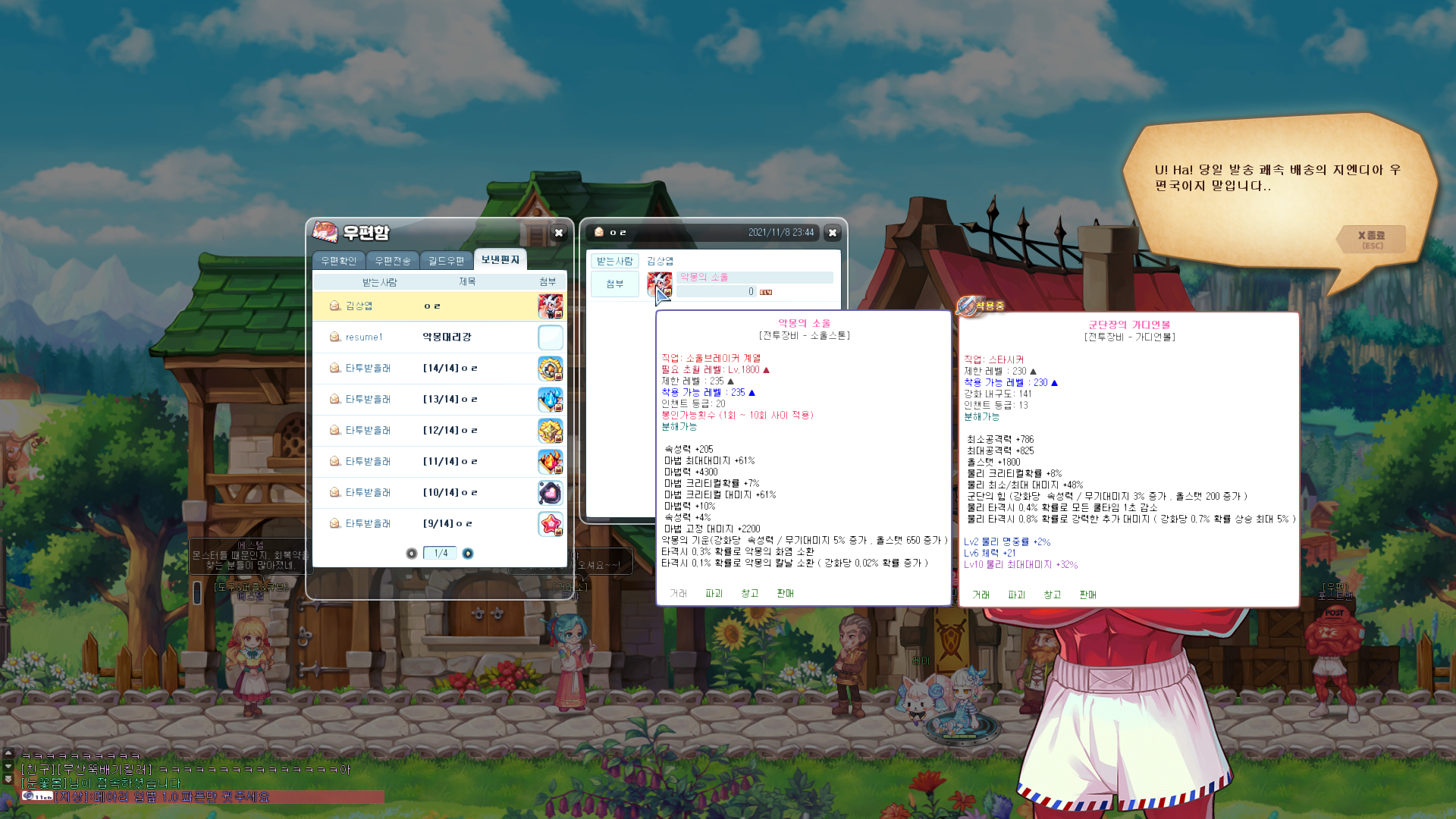The width and height of the screenshot is (1456, 819).
Task: Go to next mailbox page
Action: pyautogui.click(x=468, y=554)
